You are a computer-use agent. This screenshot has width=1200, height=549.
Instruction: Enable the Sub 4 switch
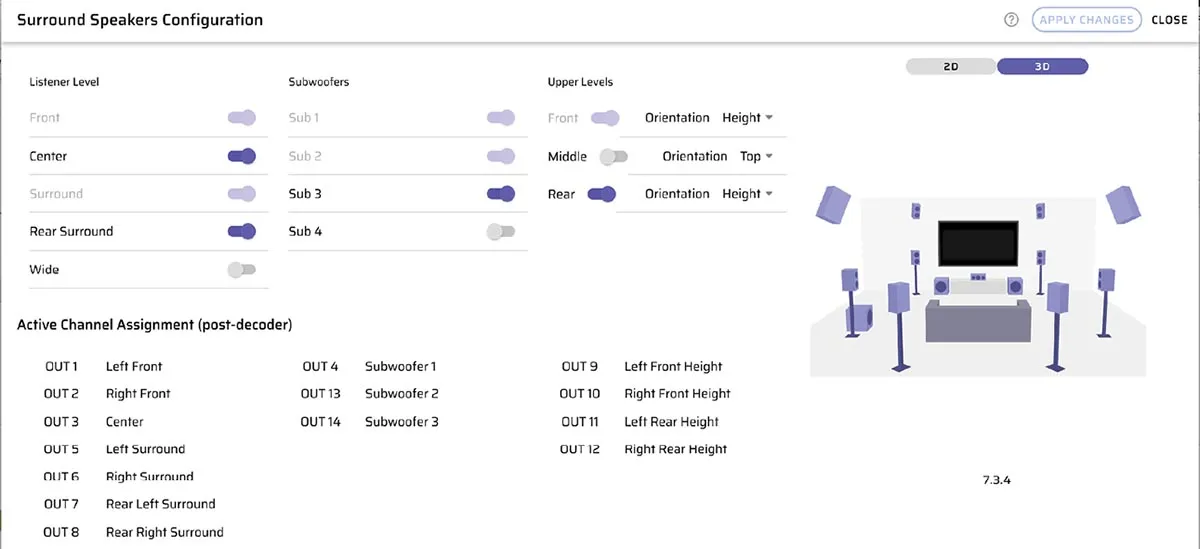tap(501, 231)
